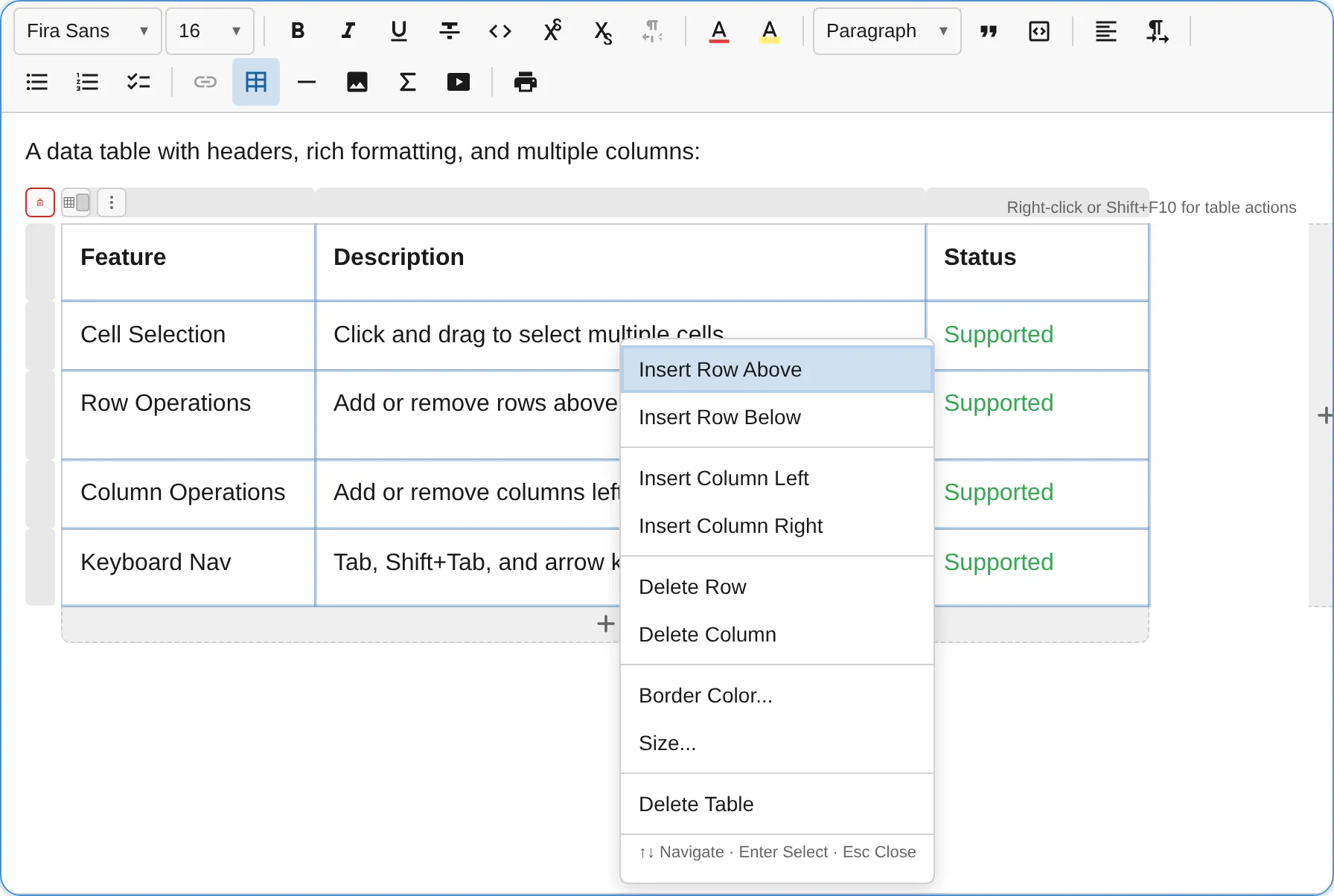This screenshot has height=896, width=1334.
Task: Insert a block quote
Action: [989, 31]
